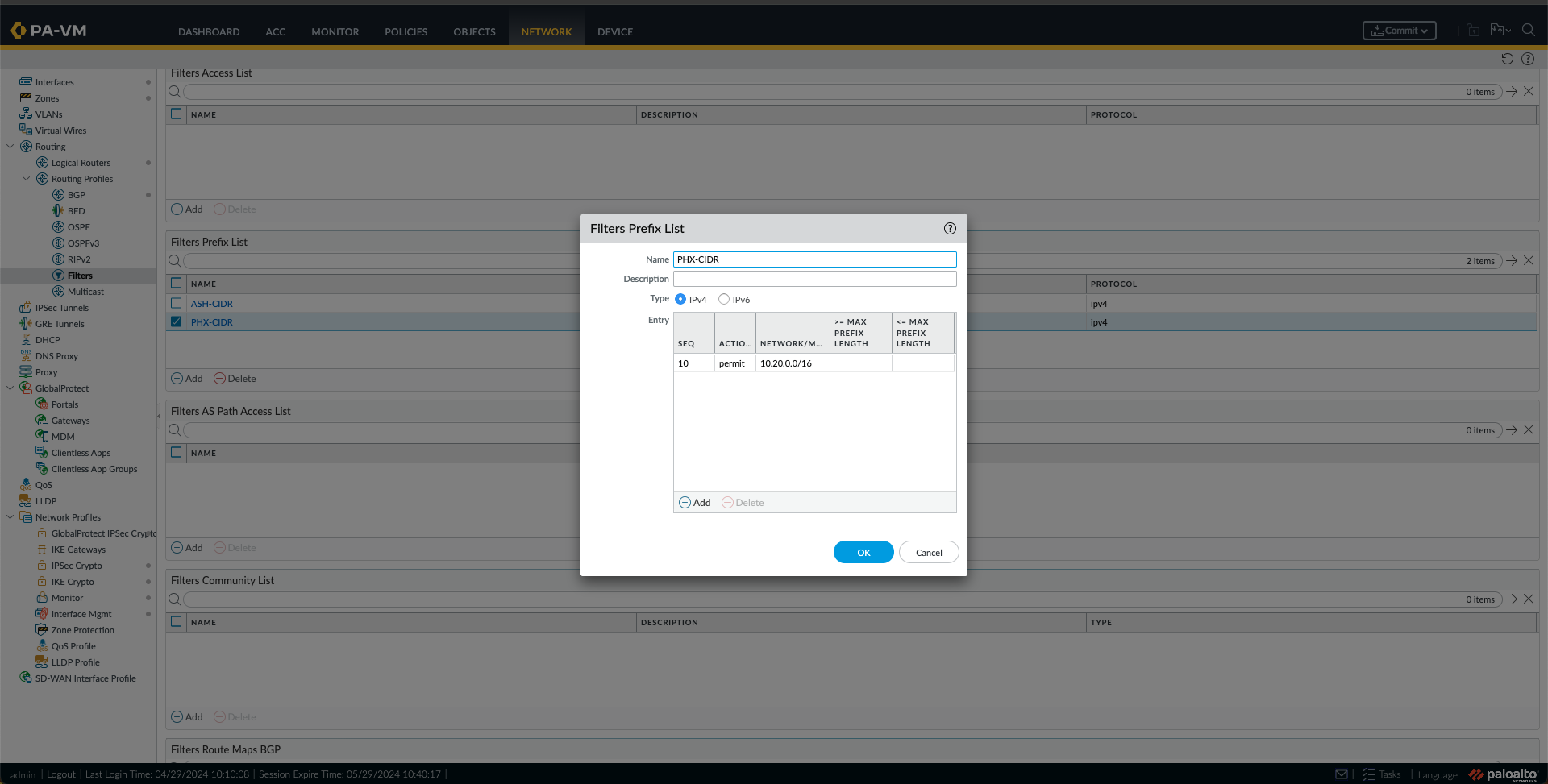The image size is (1548, 784).
Task: Open help via the question mark icon
Action: pos(1529,59)
